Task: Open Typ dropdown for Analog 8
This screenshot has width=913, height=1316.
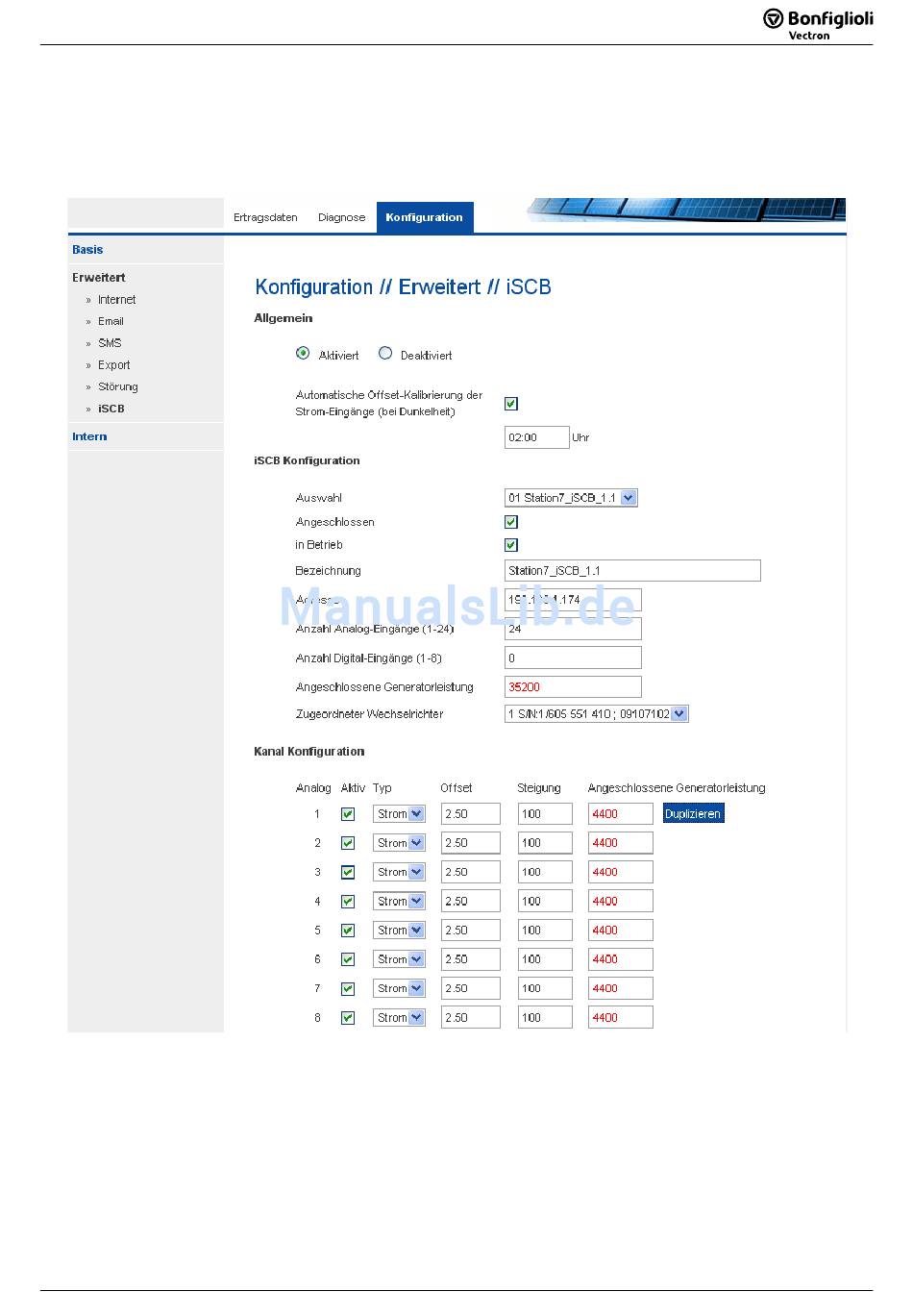Action: tap(399, 1018)
